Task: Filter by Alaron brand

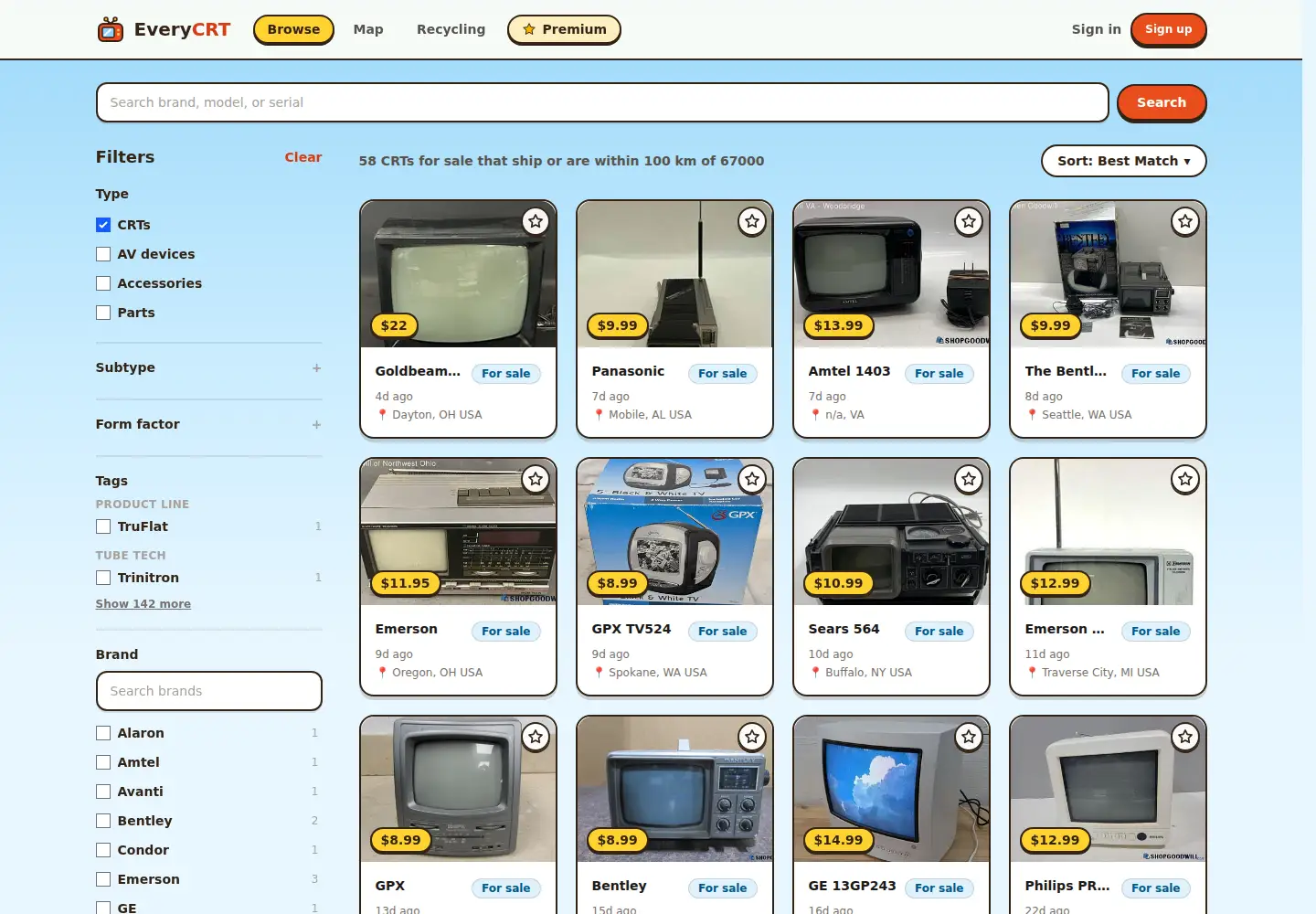Action: [103, 733]
